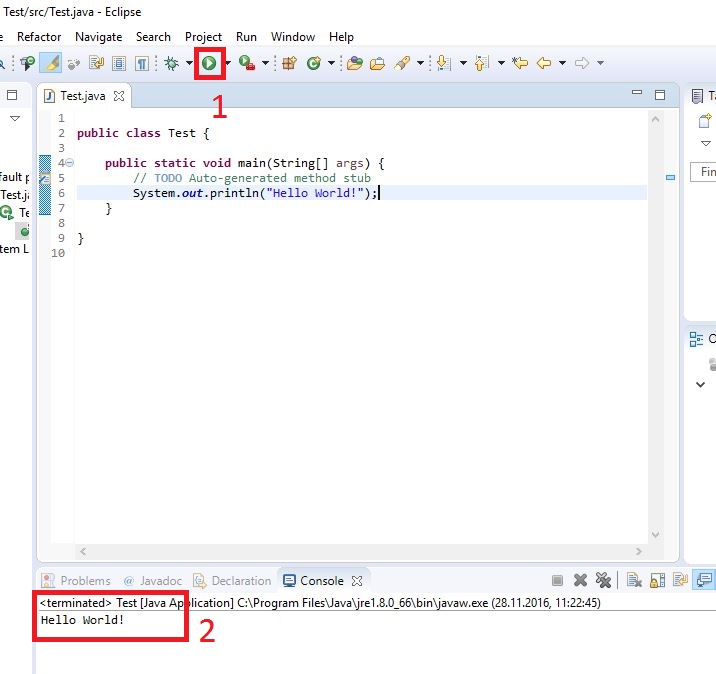Toggle Show Whitespace Characters pilcrow
Image resolution: width=716 pixels, height=674 pixels.
pos(142,63)
